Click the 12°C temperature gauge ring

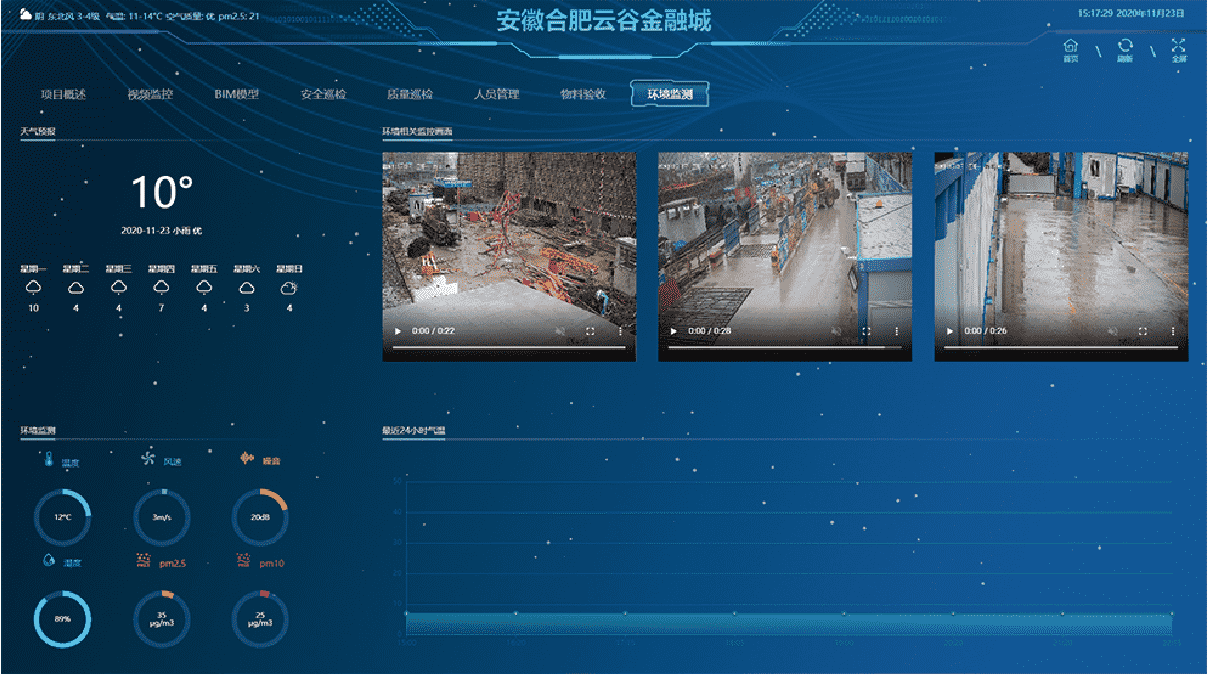[62, 517]
